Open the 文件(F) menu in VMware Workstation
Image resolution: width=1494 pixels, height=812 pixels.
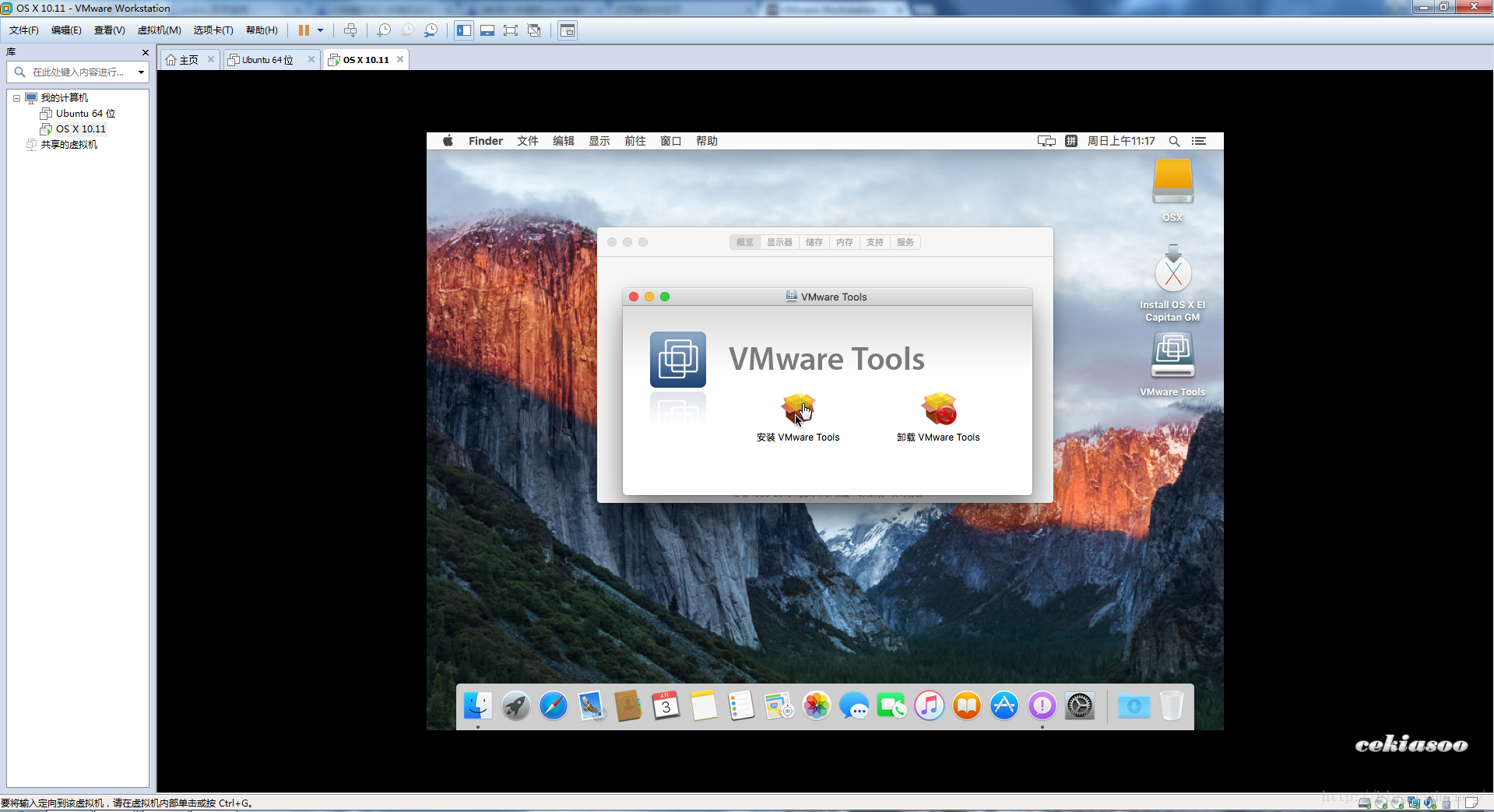point(24,30)
